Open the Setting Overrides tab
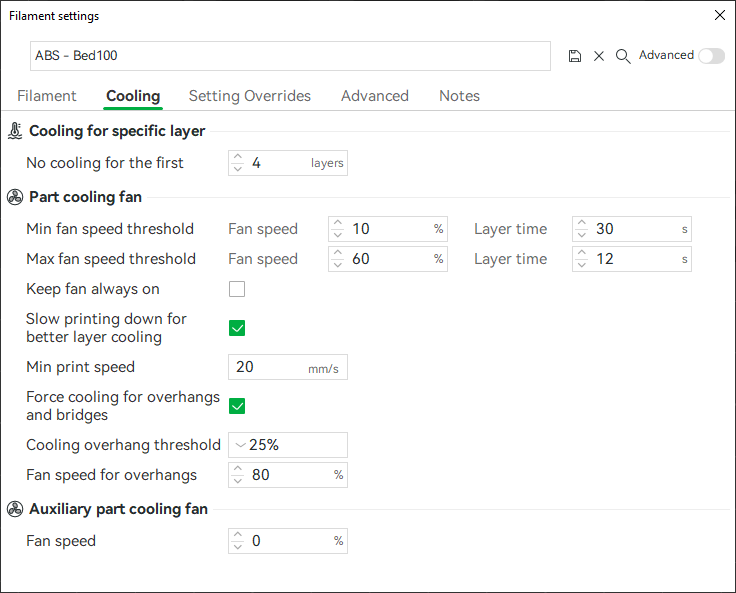Image resolution: width=736 pixels, height=593 pixels. [x=250, y=96]
